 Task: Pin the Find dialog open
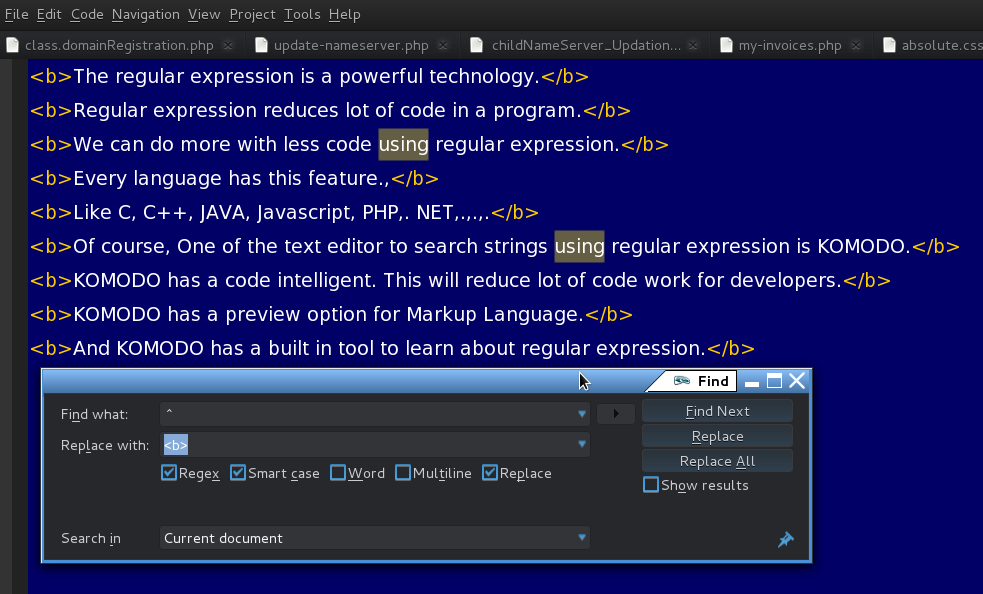[786, 539]
